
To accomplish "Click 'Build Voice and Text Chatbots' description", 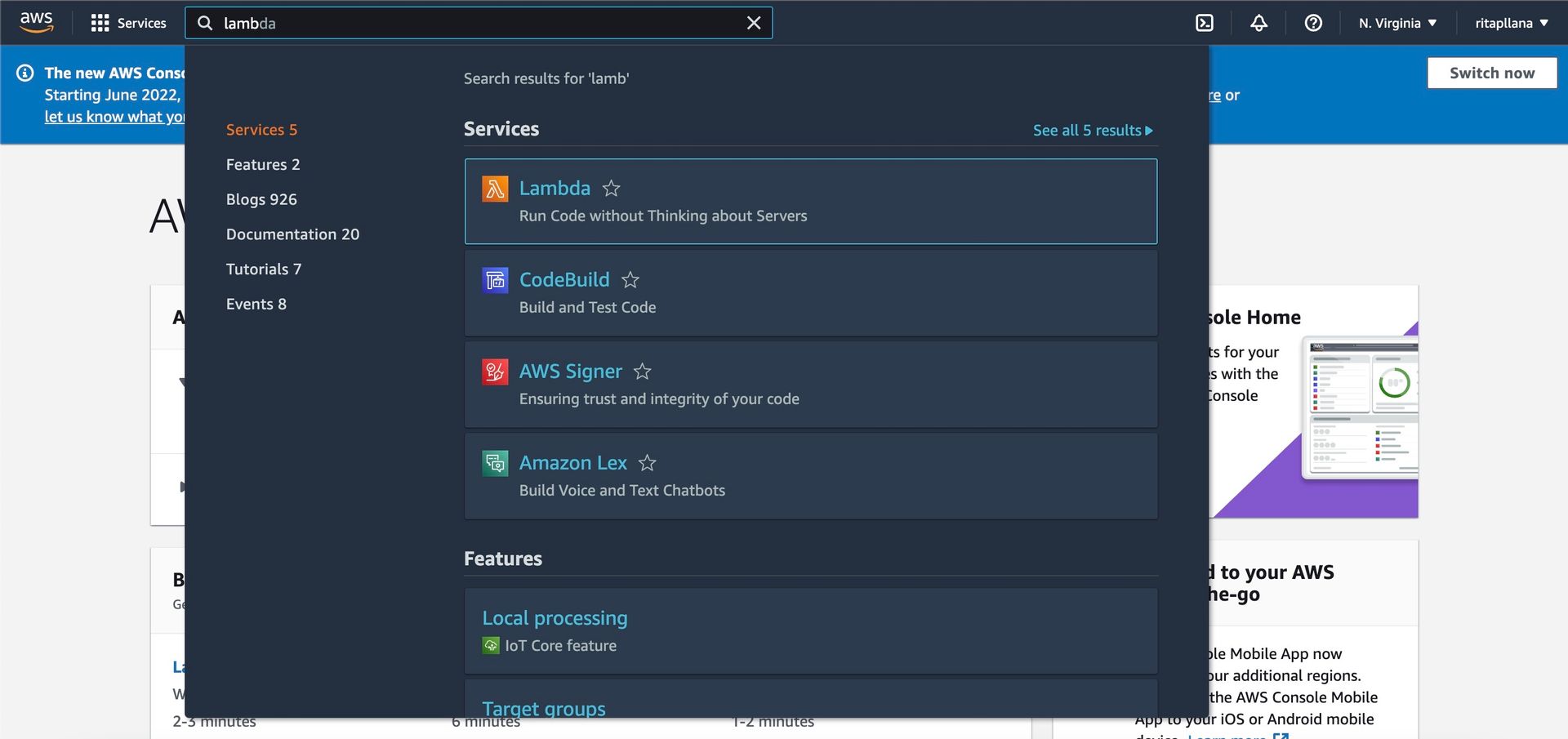I will 622,490.
